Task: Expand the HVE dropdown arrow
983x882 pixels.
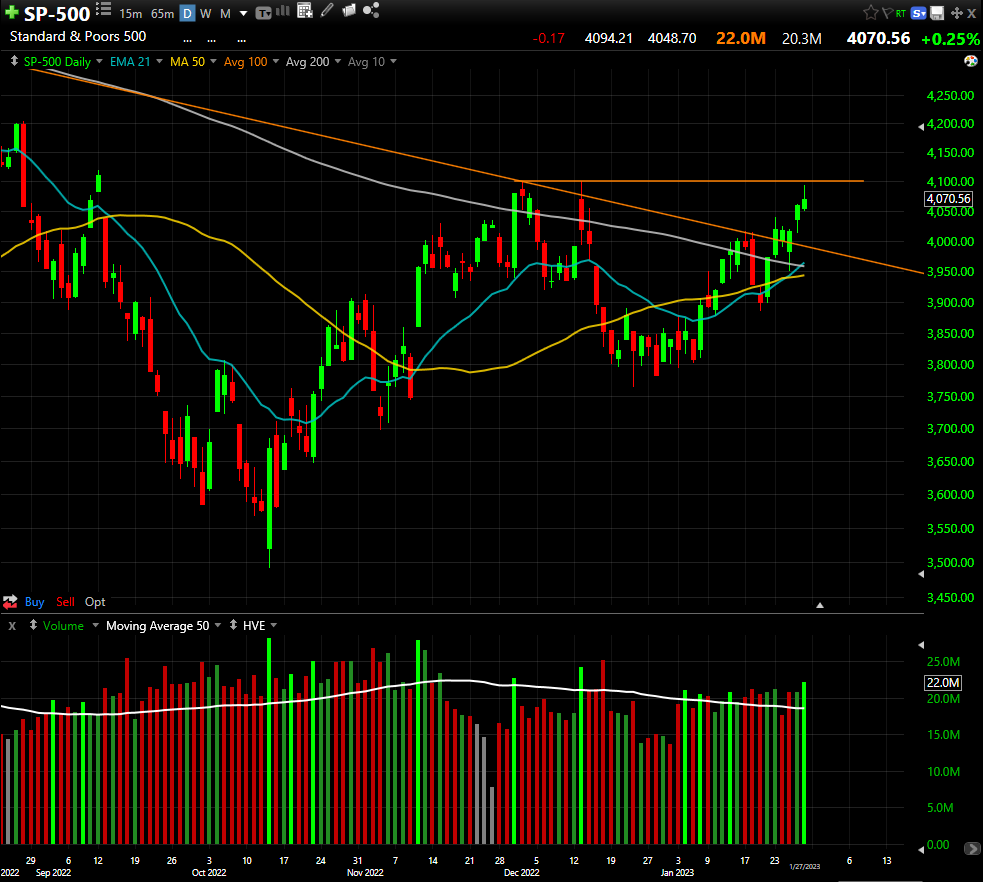Action: (274, 626)
